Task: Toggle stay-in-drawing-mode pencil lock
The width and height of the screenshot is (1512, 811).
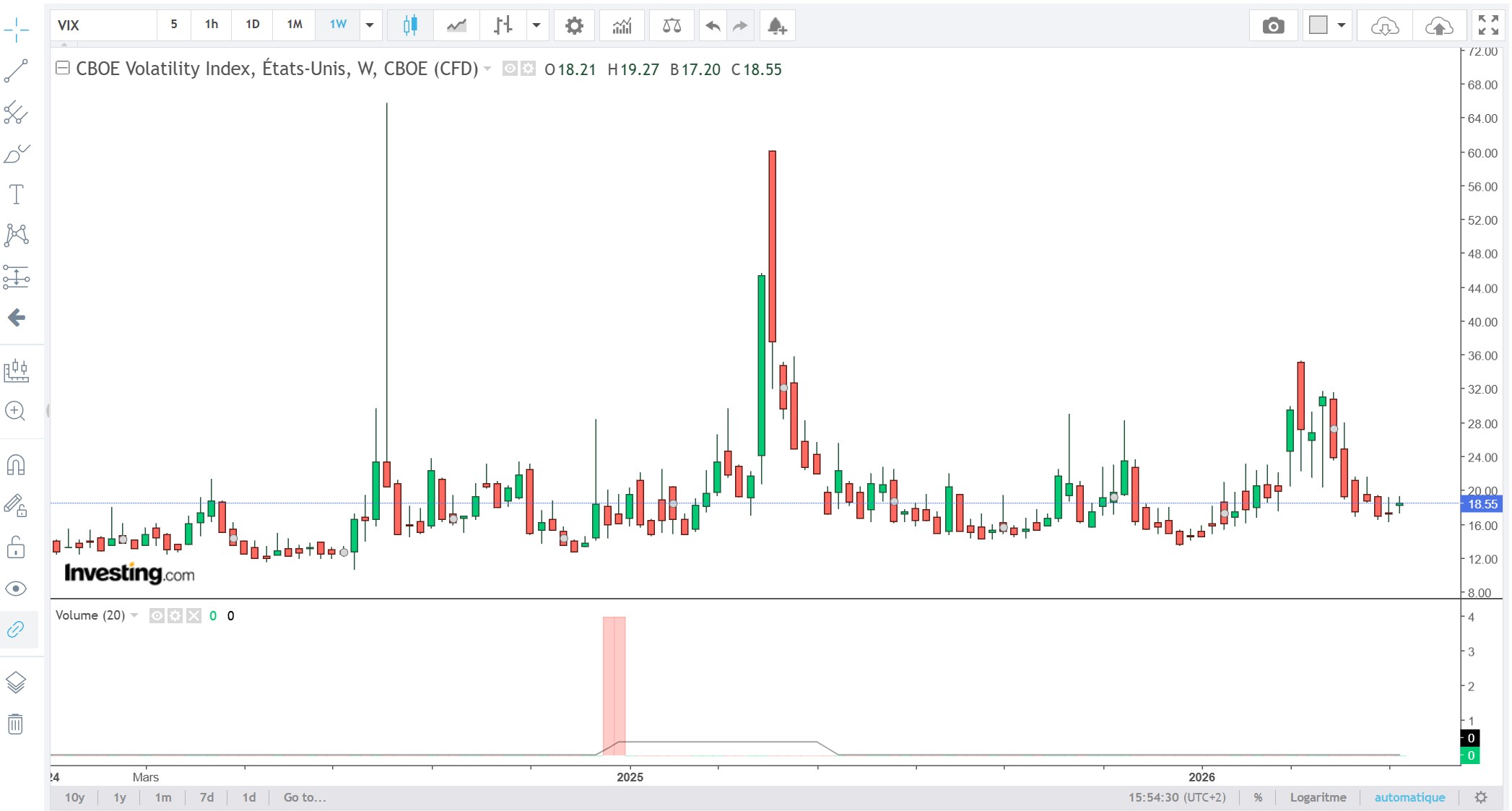Action: 16,506
